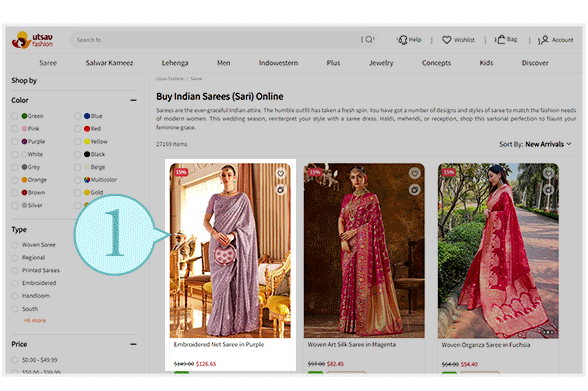The height and width of the screenshot is (391, 588).
Task: Tick the Green color checkbox
Action: (15, 116)
